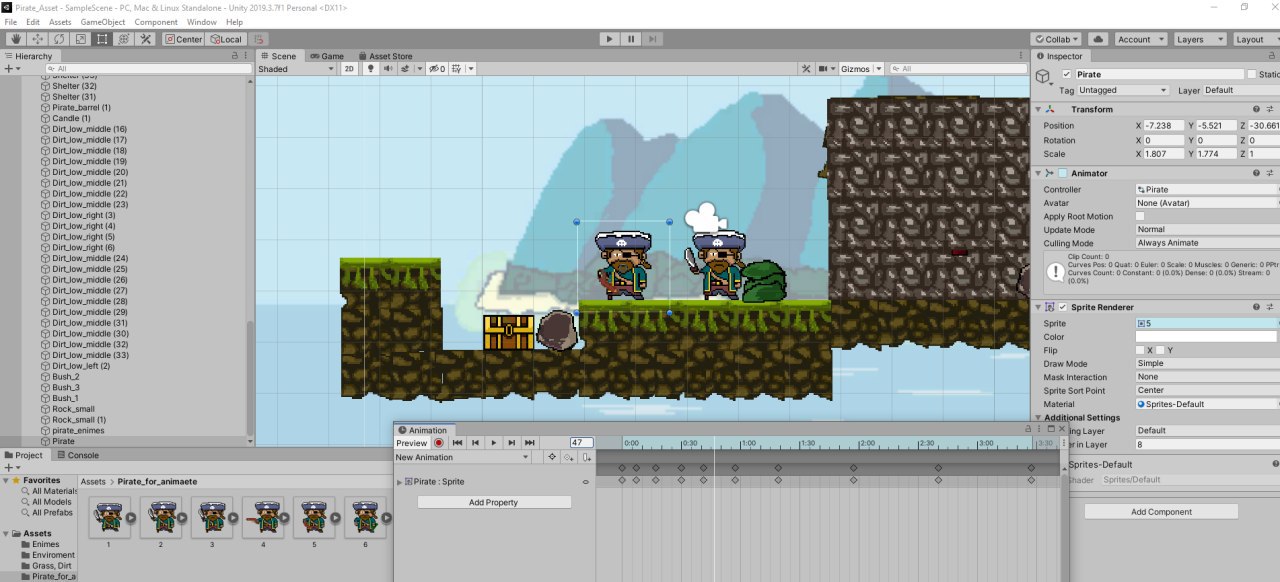The image size is (1280, 582).
Task: Open the scene component tools icon
Action: (x=806, y=69)
